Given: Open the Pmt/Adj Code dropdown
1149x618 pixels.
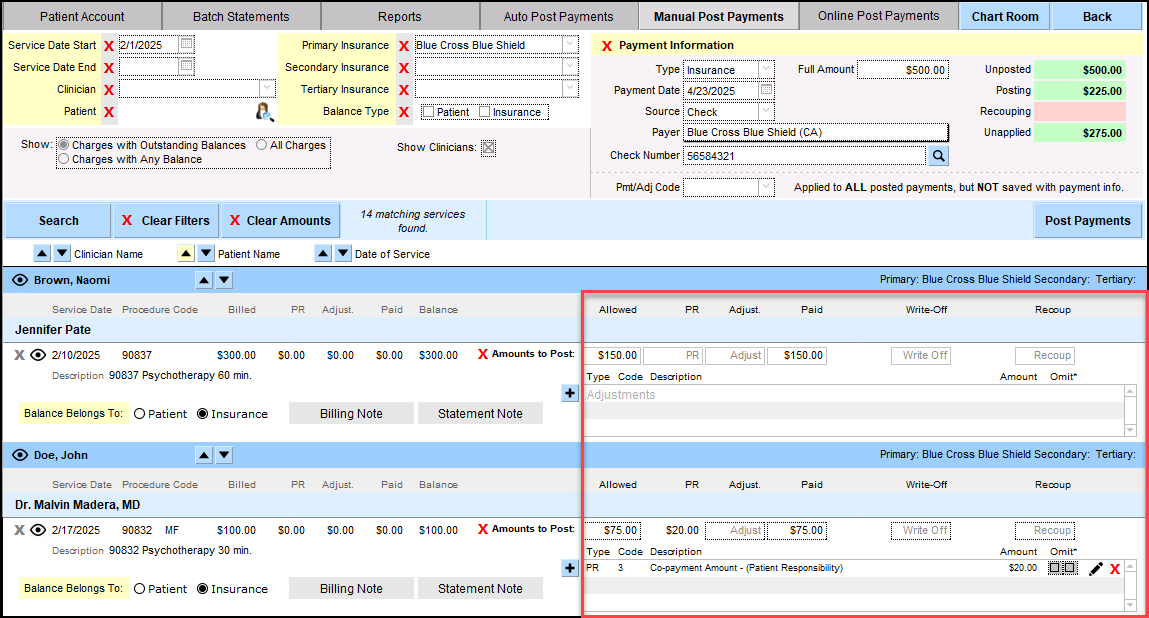Looking at the screenshot, I should 766,187.
